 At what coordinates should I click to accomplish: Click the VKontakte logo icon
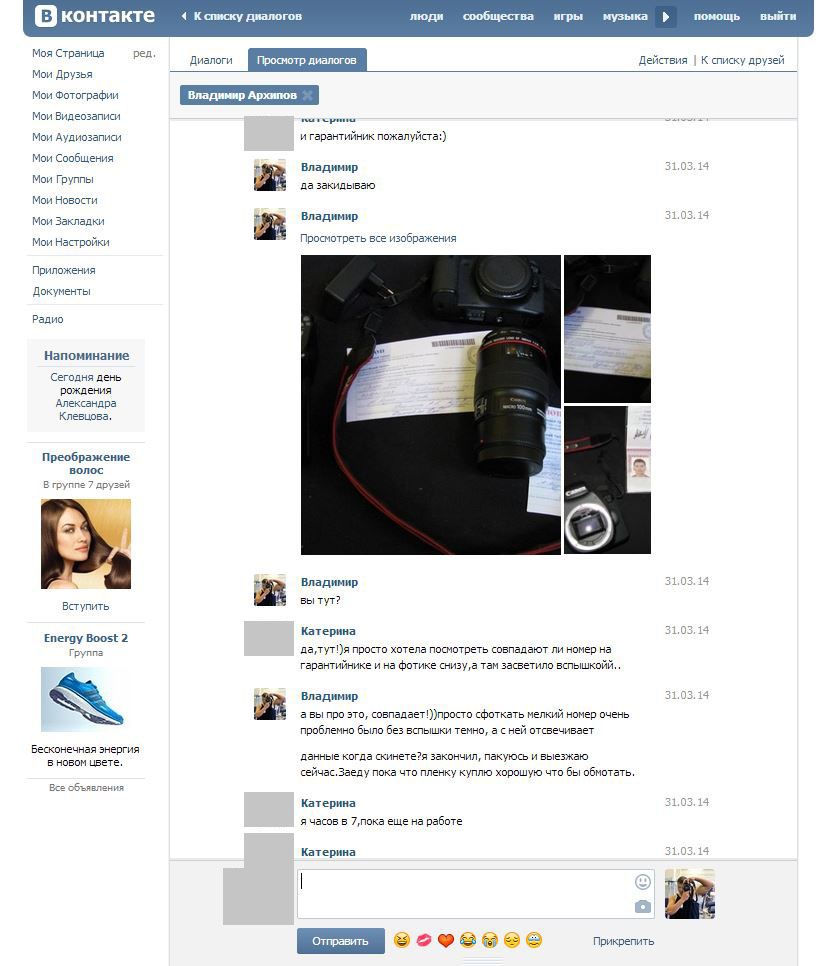[45, 16]
